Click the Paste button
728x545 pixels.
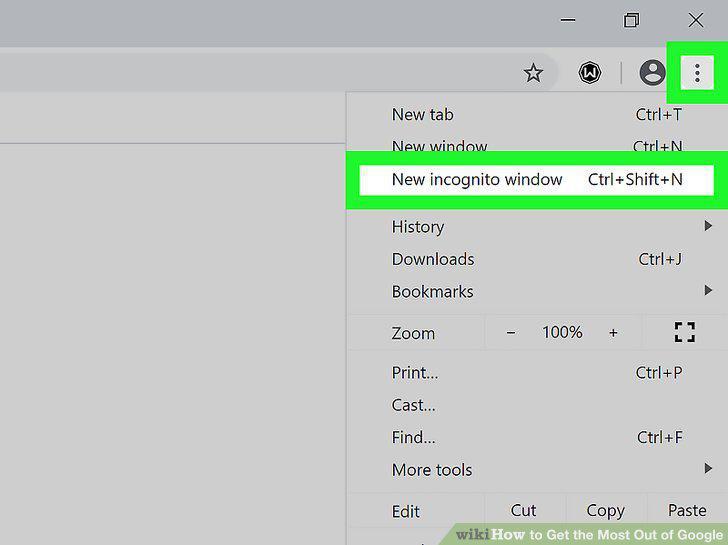687,511
